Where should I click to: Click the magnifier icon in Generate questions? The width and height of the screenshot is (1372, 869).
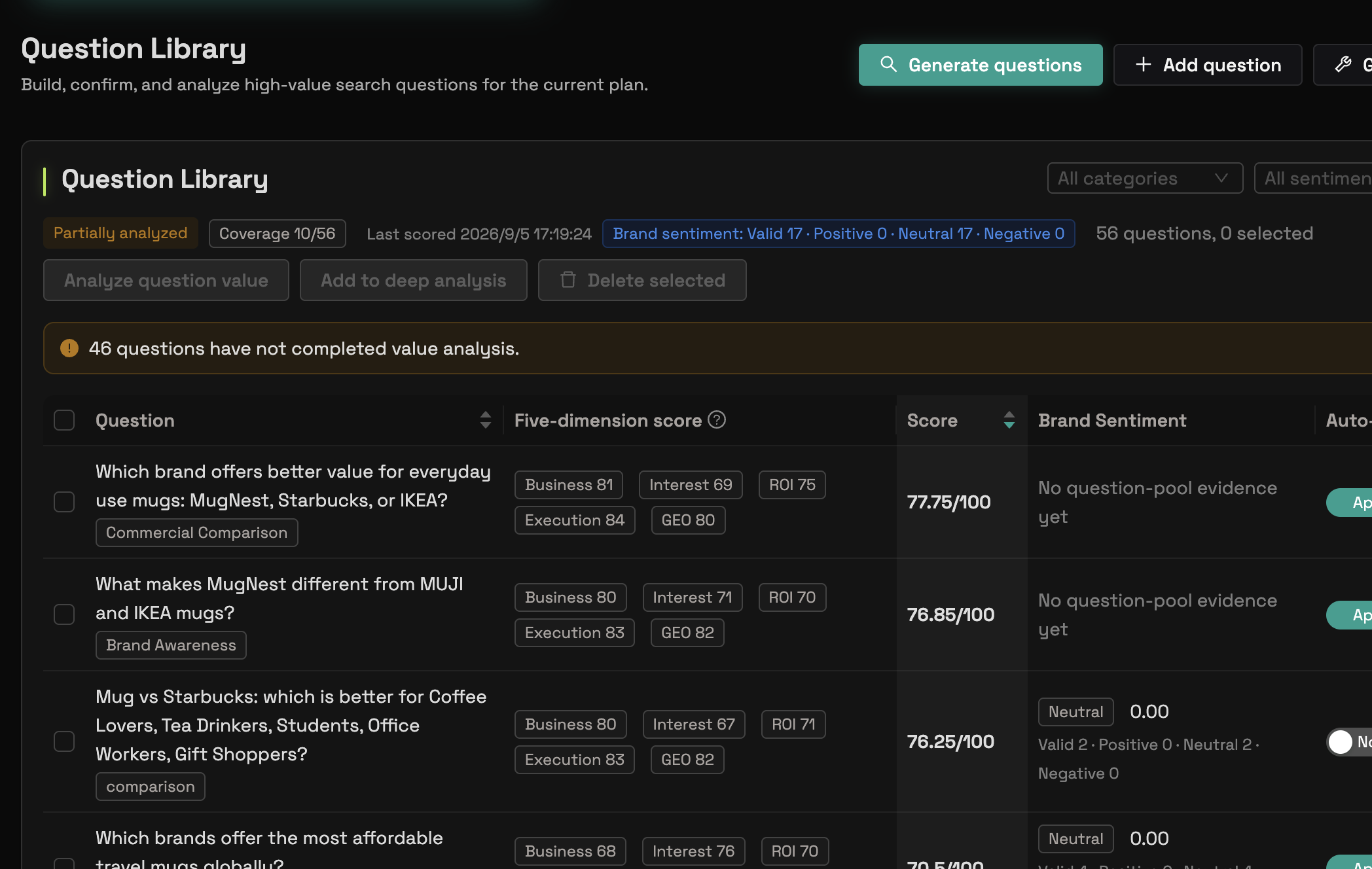coord(888,64)
